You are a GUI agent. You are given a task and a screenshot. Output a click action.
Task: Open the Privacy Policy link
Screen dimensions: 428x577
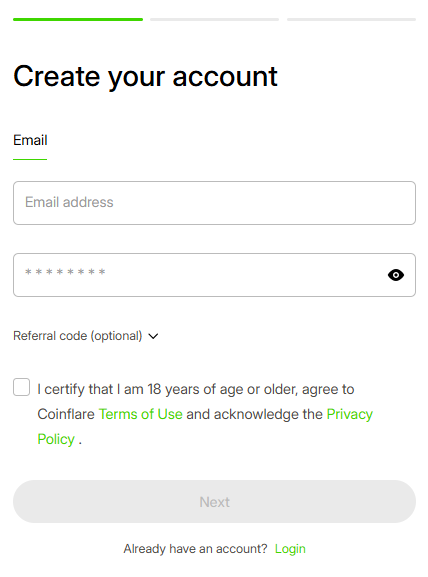[350, 414]
